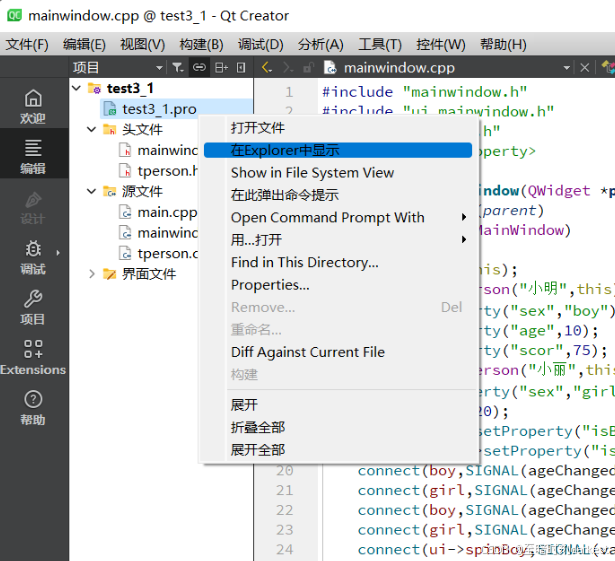615x561 pixels.
Task: Open Properties... from context menu
Action: 338,285
